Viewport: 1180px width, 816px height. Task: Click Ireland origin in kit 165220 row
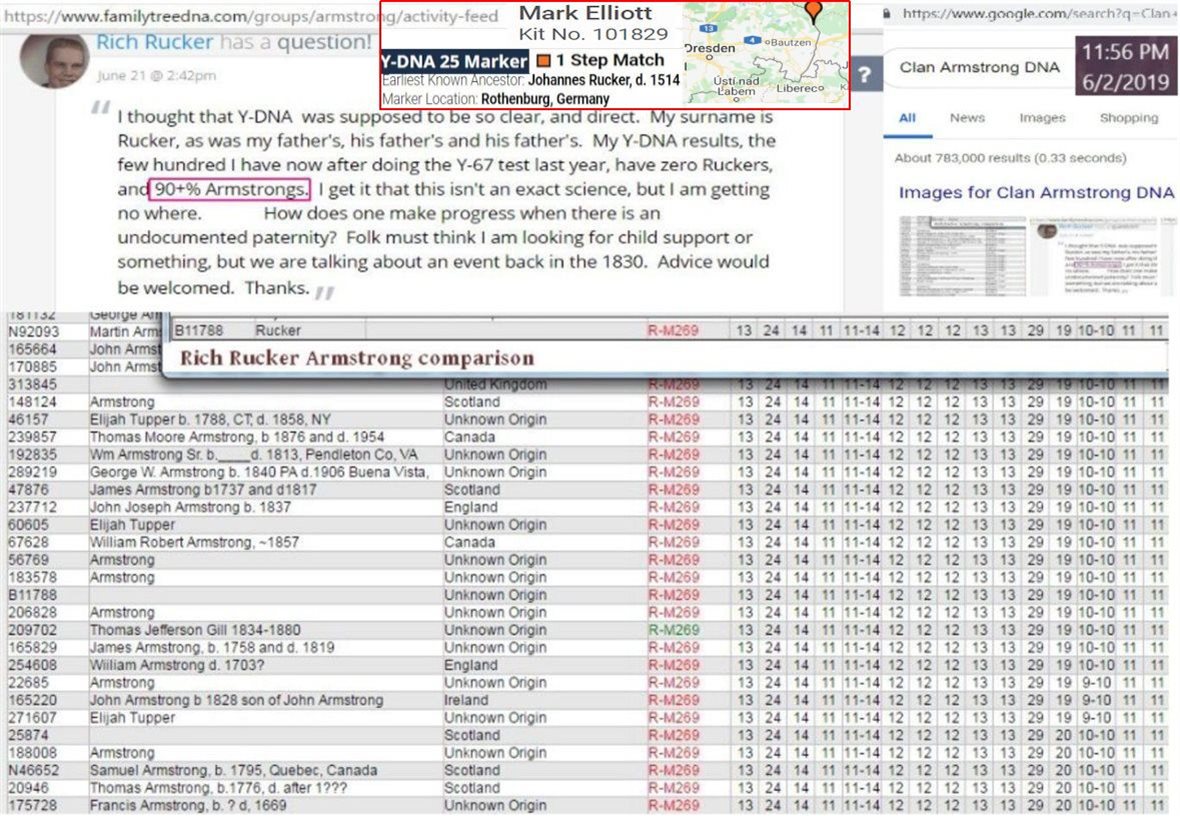click(466, 700)
